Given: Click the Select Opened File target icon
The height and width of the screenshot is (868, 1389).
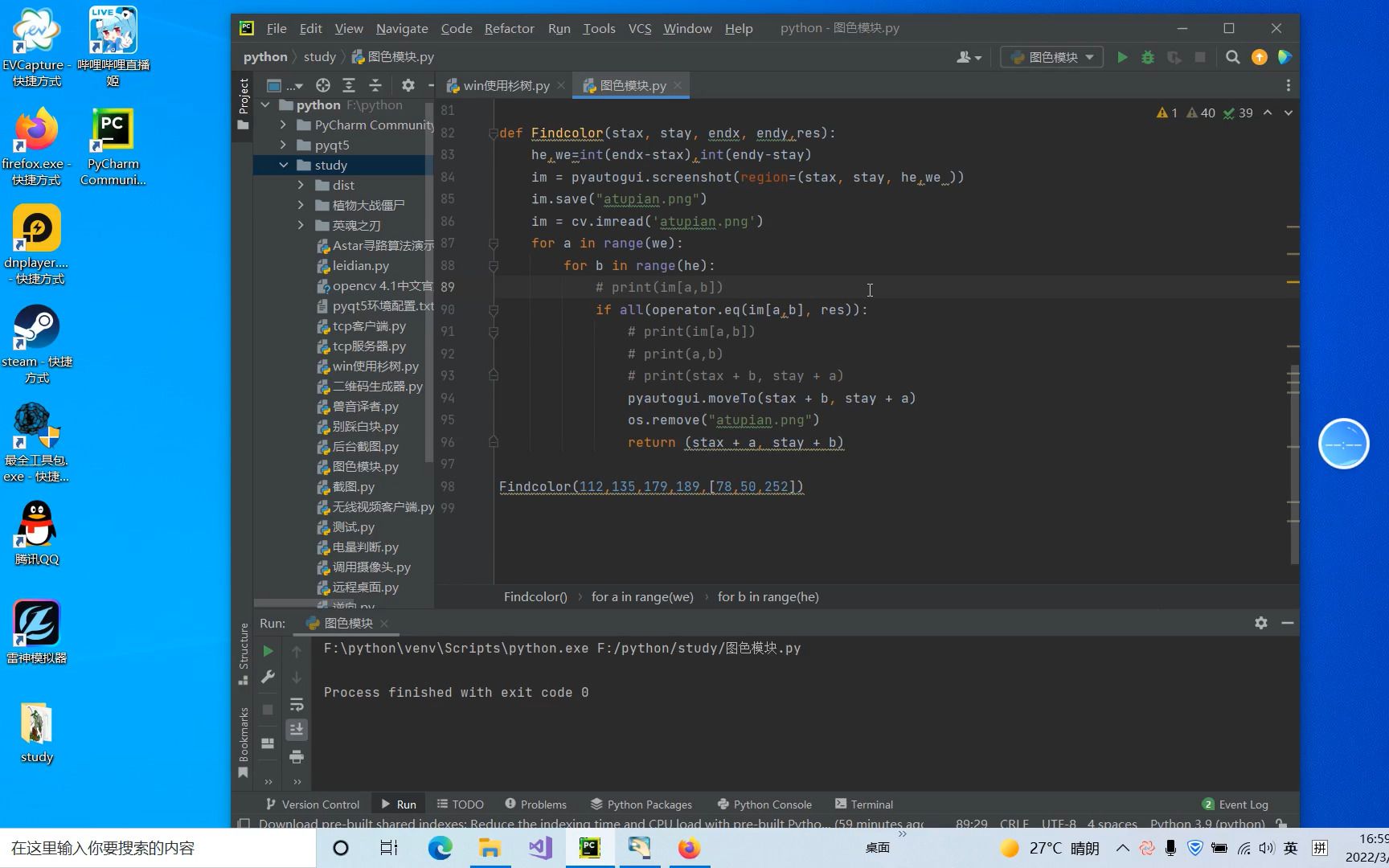Looking at the screenshot, I should [323, 85].
